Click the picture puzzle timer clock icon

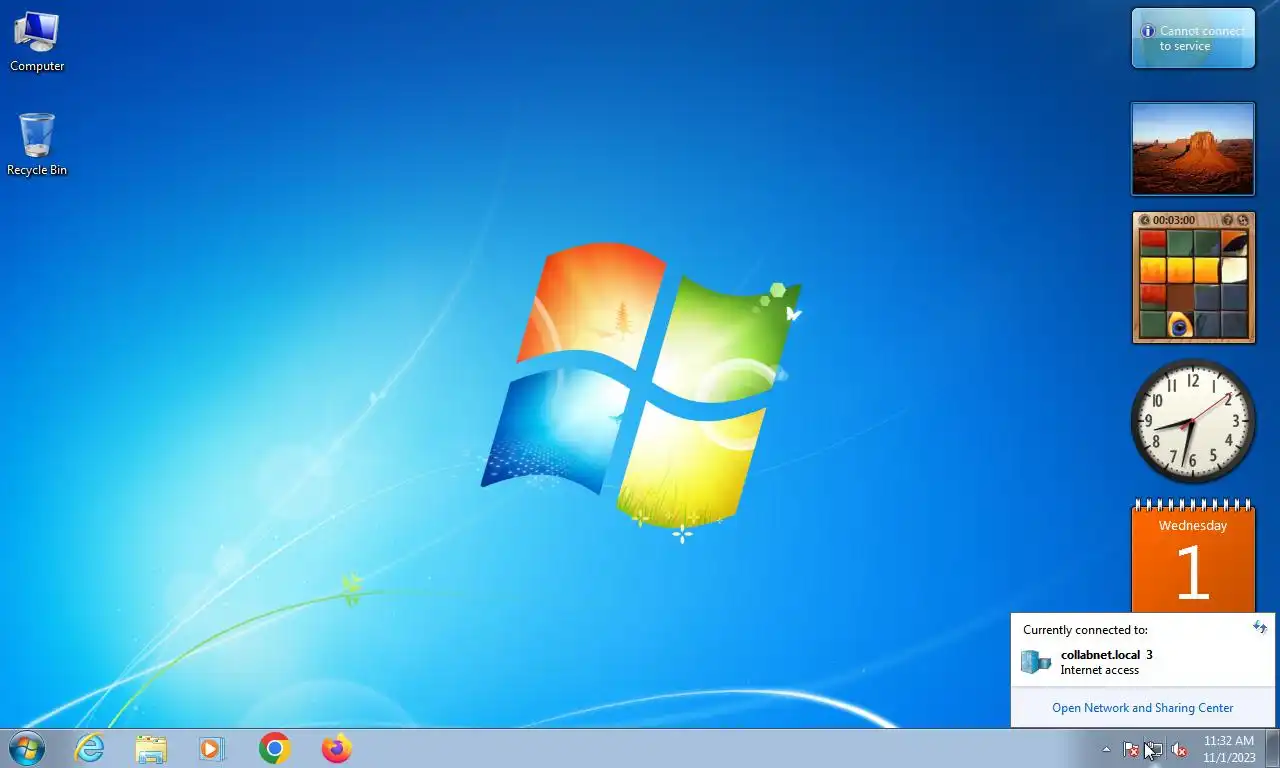(x=1145, y=220)
